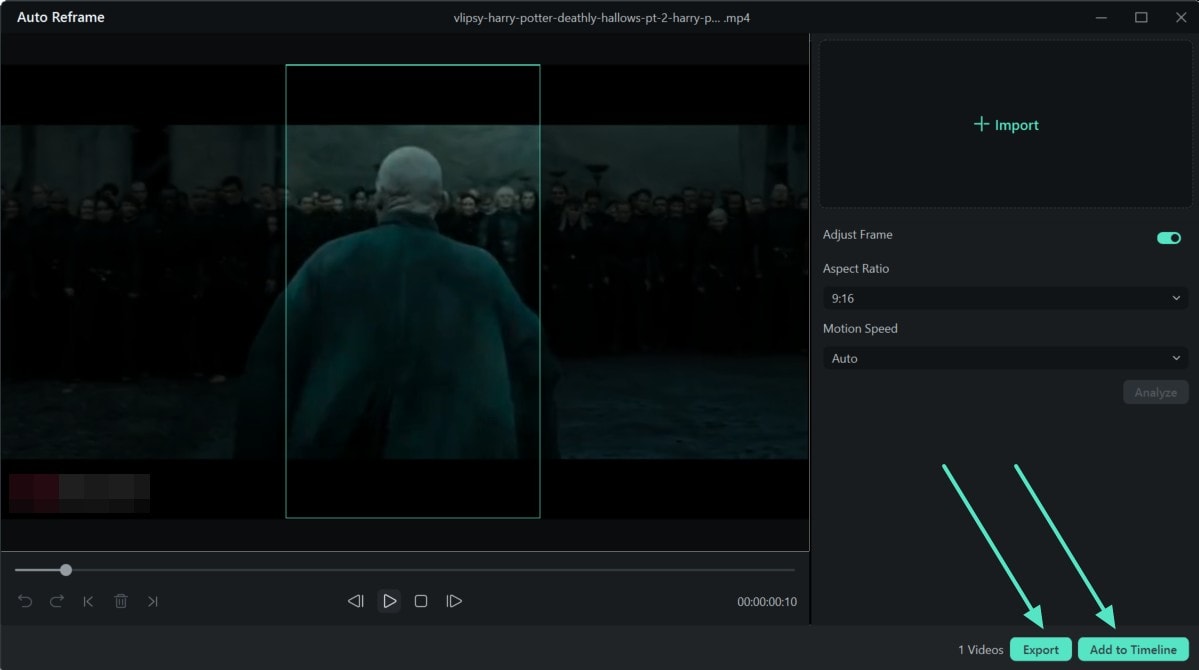This screenshot has height=670, width=1199.
Task: Click the 00:00:00:10 timecode
Action: point(767,602)
